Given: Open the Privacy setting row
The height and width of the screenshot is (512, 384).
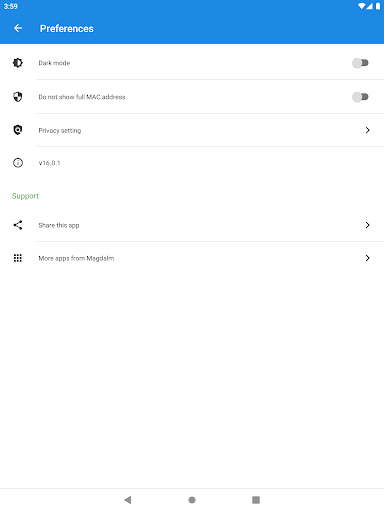Looking at the screenshot, I should coord(192,130).
